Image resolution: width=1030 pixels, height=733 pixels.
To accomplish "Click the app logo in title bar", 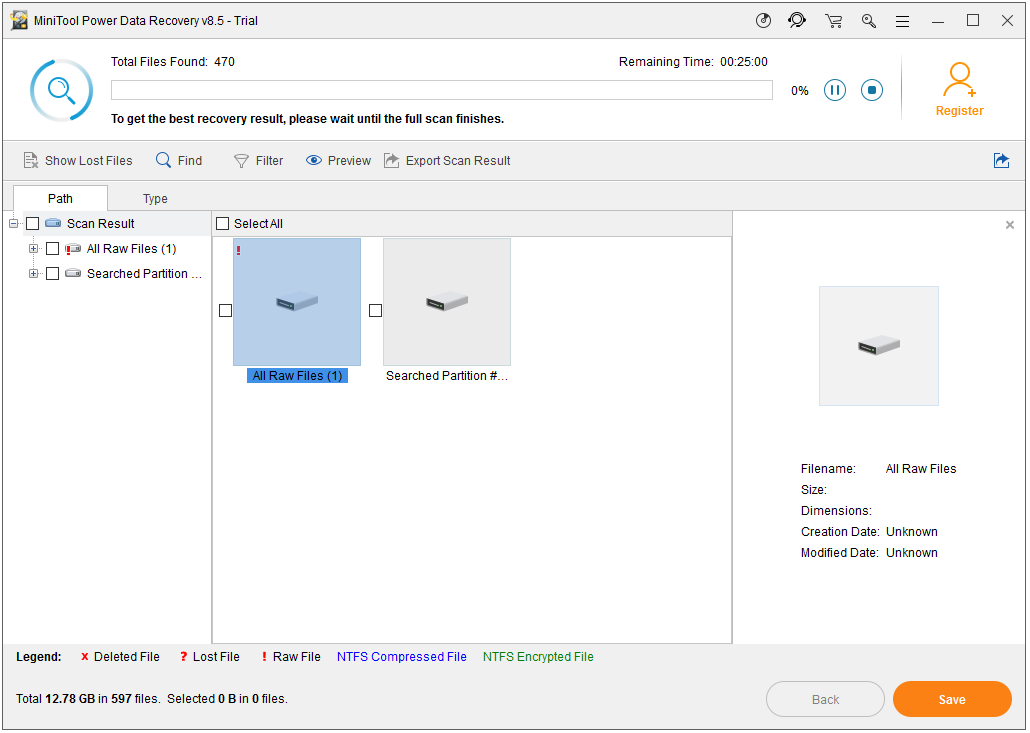I will [20, 20].
